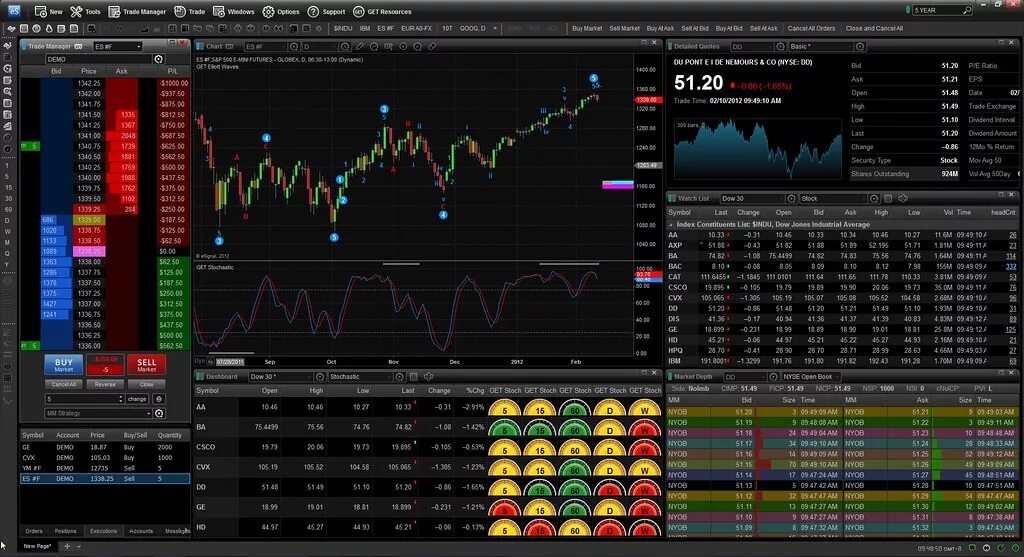The height and width of the screenshot is (557, 1024).
Task: Open the Chart interval D dropdown
Action: 321,46
